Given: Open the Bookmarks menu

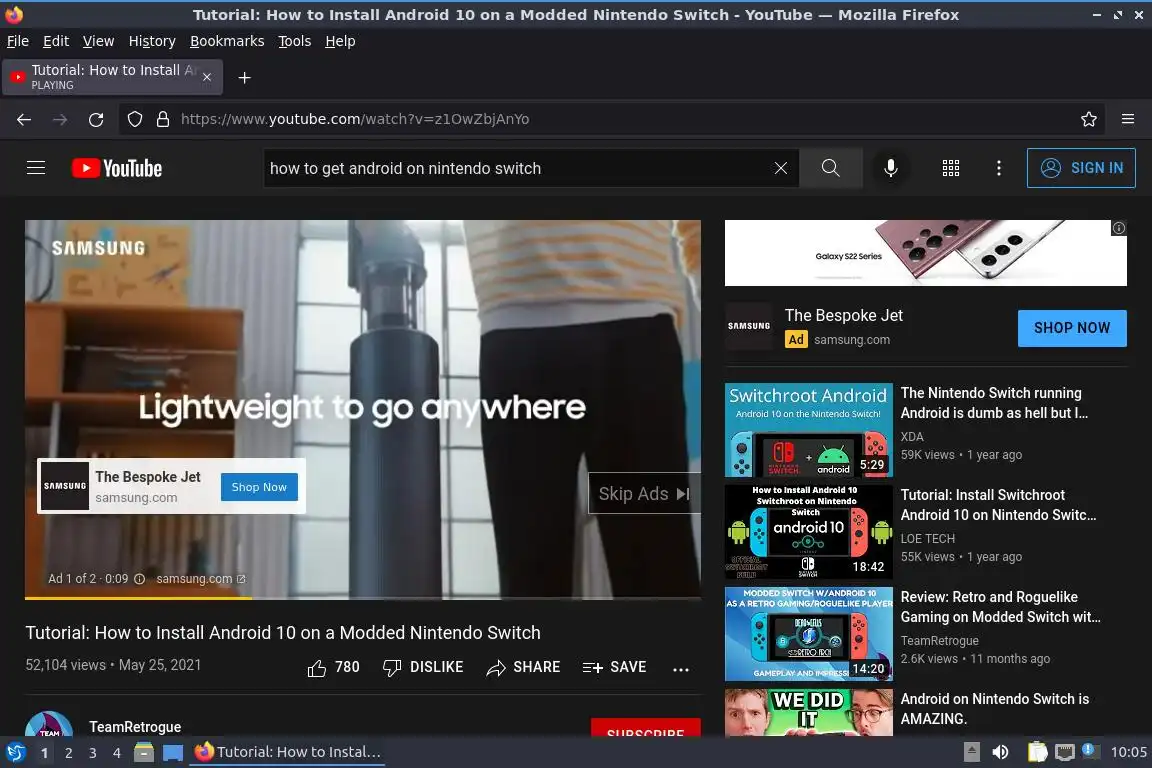Looking at the screenshot, I should tap(227, 41).
